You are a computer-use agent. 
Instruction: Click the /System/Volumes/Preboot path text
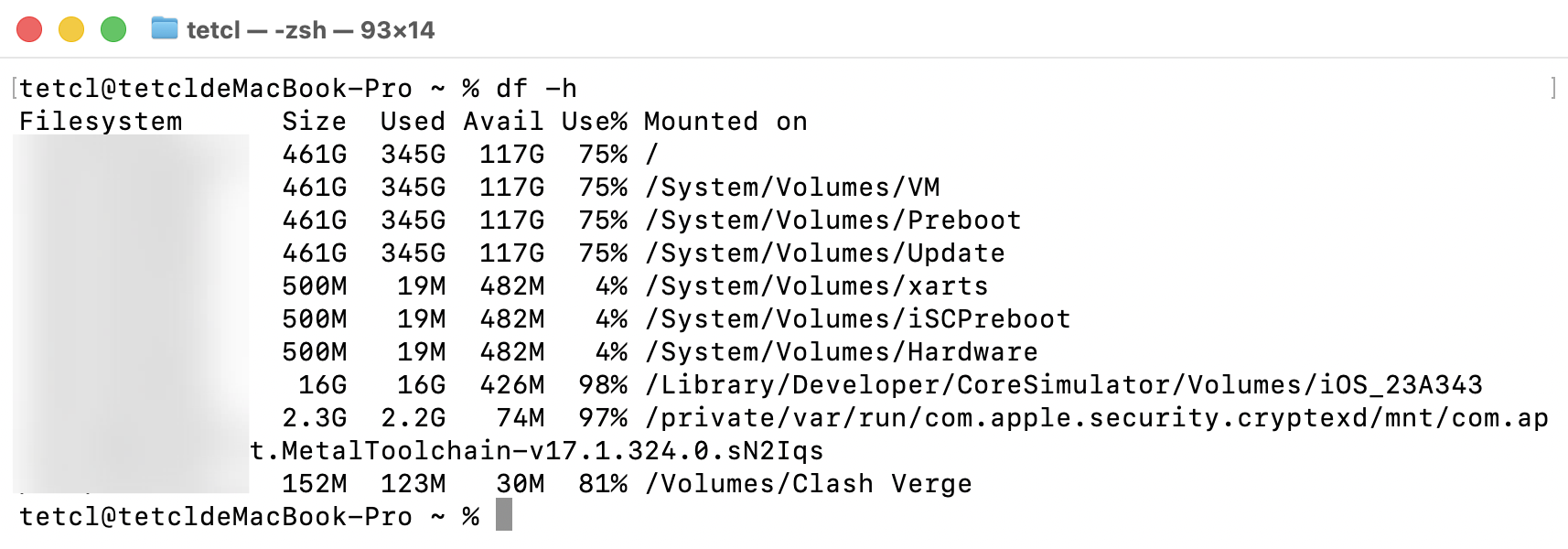point(833,221)
